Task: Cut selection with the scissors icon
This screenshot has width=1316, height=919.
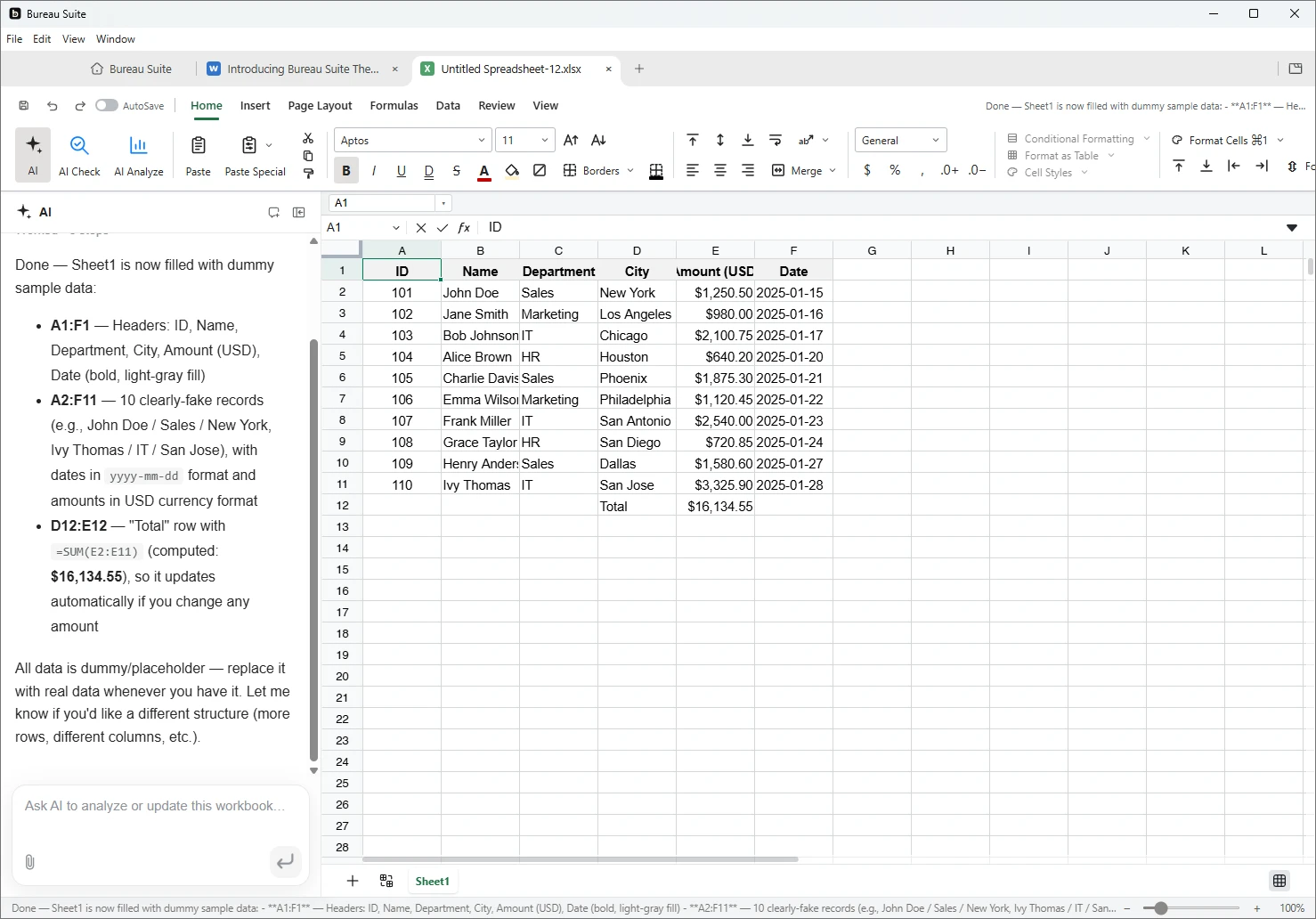Action: tap(308, 138)
